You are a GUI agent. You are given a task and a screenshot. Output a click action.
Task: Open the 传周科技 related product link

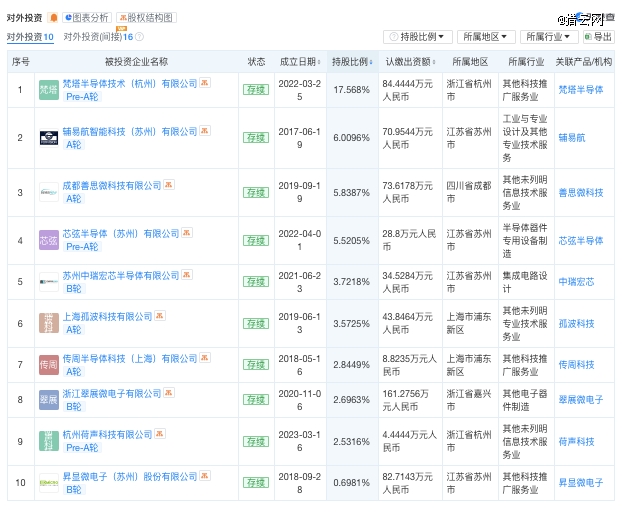[576, 365]
